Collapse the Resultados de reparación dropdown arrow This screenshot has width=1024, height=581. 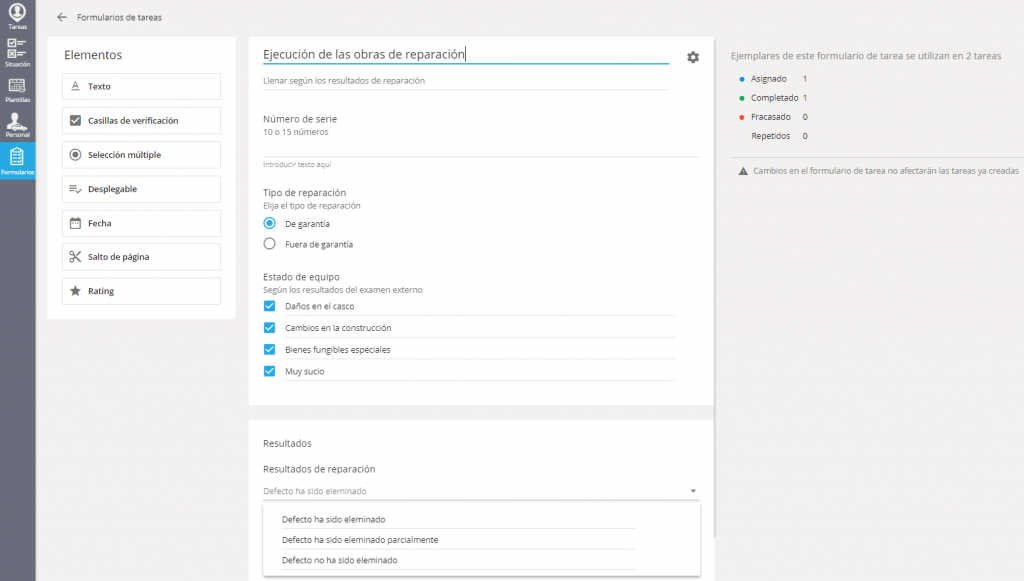click(693, 491)
